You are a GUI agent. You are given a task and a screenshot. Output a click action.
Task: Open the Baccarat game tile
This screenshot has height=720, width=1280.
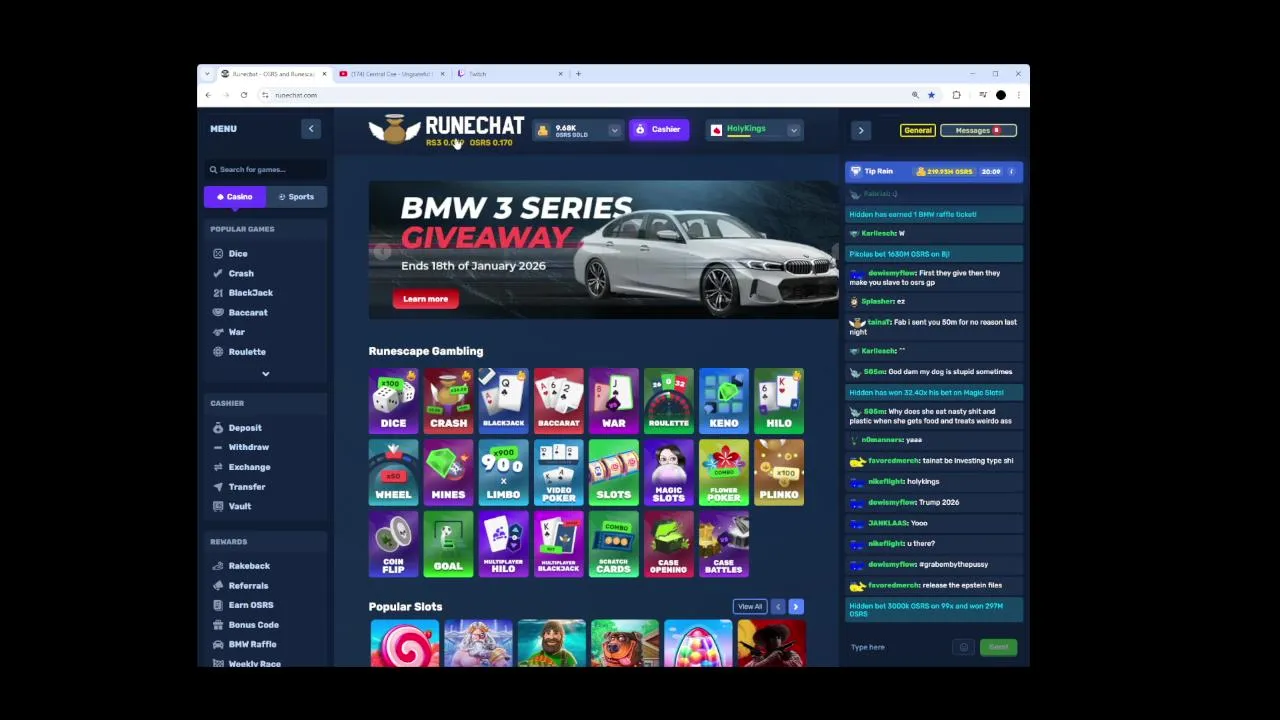pyautogui.click(x=558, y=401)
